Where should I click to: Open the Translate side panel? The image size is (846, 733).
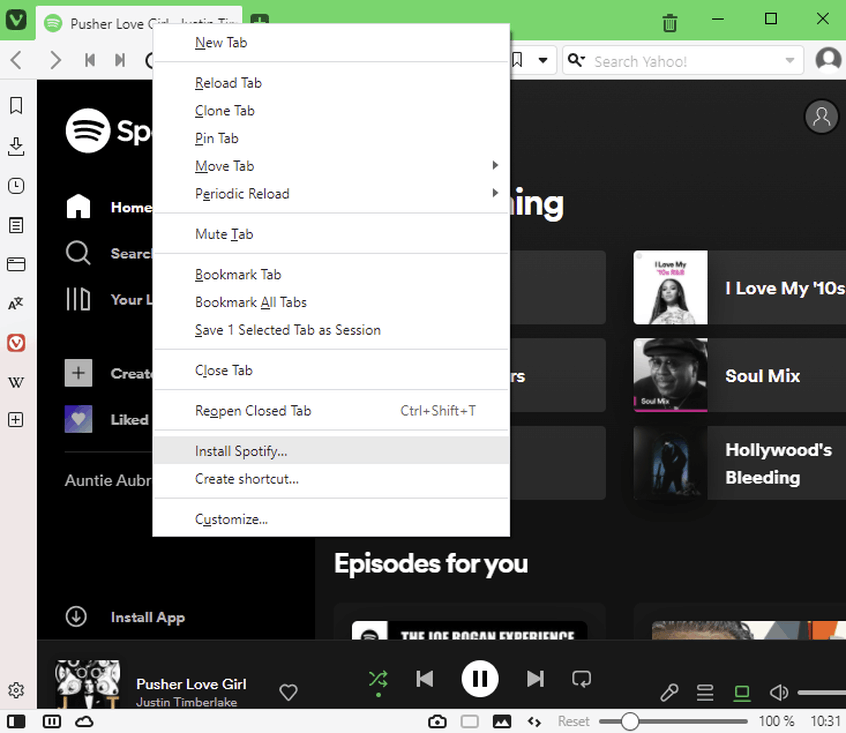click(x=16, y=303)
